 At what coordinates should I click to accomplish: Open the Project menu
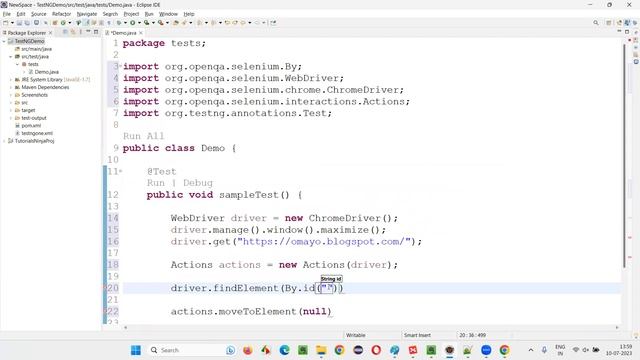131,14
